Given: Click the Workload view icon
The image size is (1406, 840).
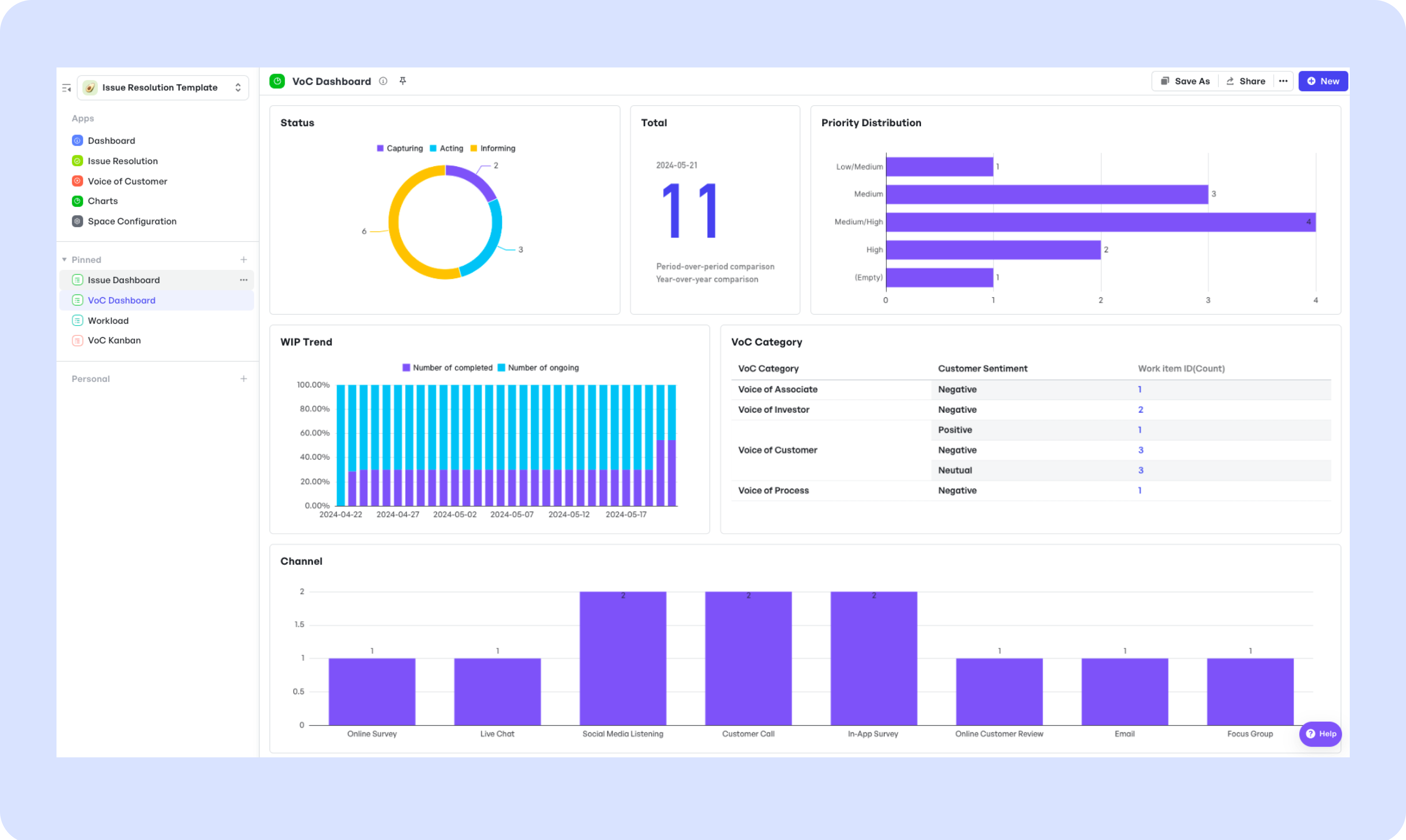Looking at the screenshot, I should 78,320.
